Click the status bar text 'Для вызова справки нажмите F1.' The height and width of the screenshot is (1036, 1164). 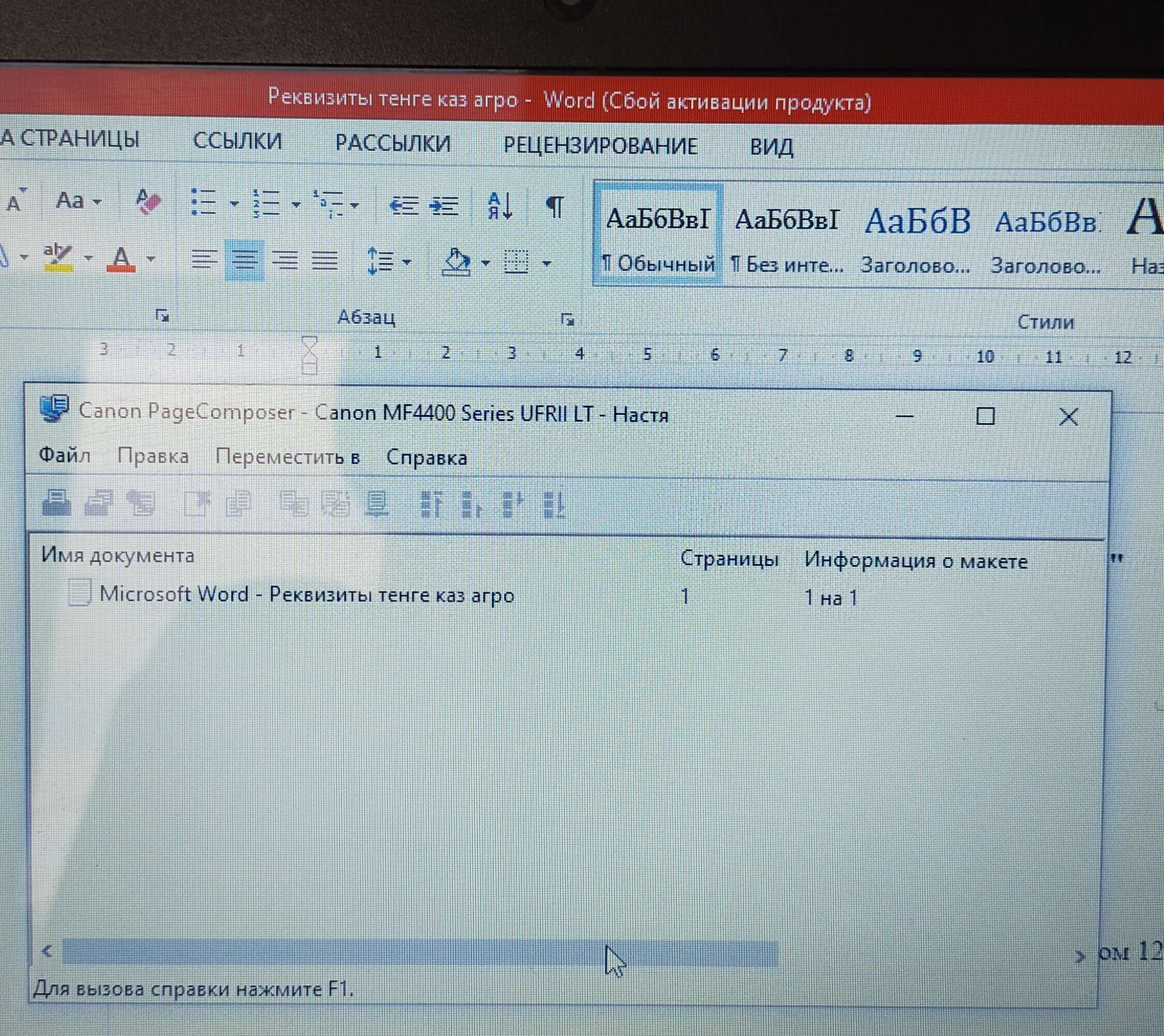[x=193, y=990]
